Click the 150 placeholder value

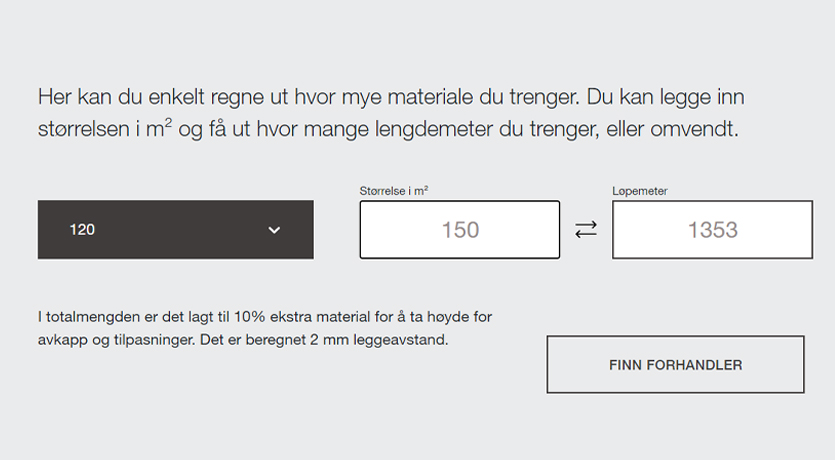(x=460, y=230)
